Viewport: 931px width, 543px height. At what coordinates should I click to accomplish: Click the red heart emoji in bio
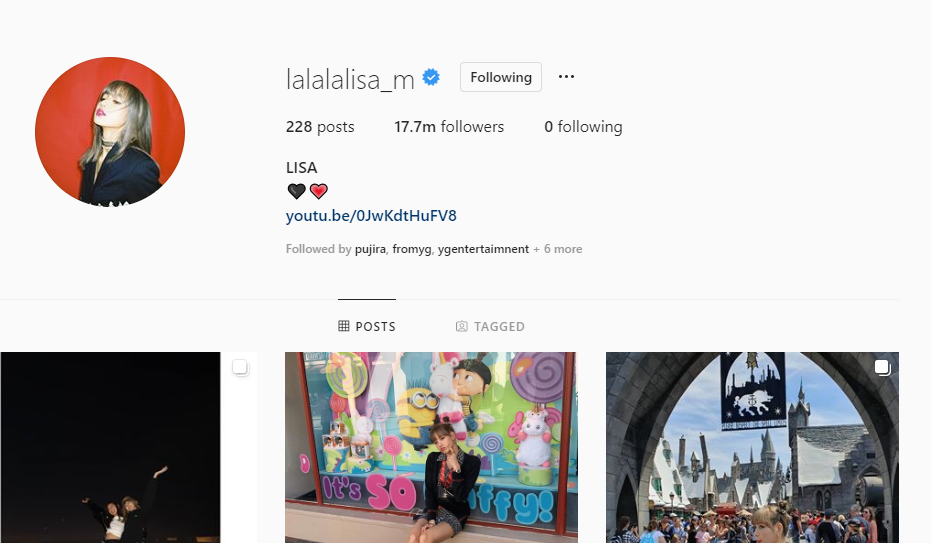pyautogui.click(x=319, y=191)
